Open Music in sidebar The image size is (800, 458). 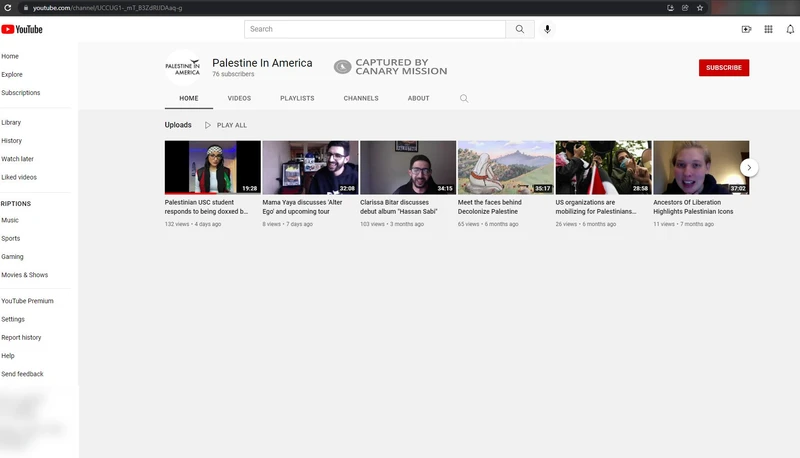10,220
